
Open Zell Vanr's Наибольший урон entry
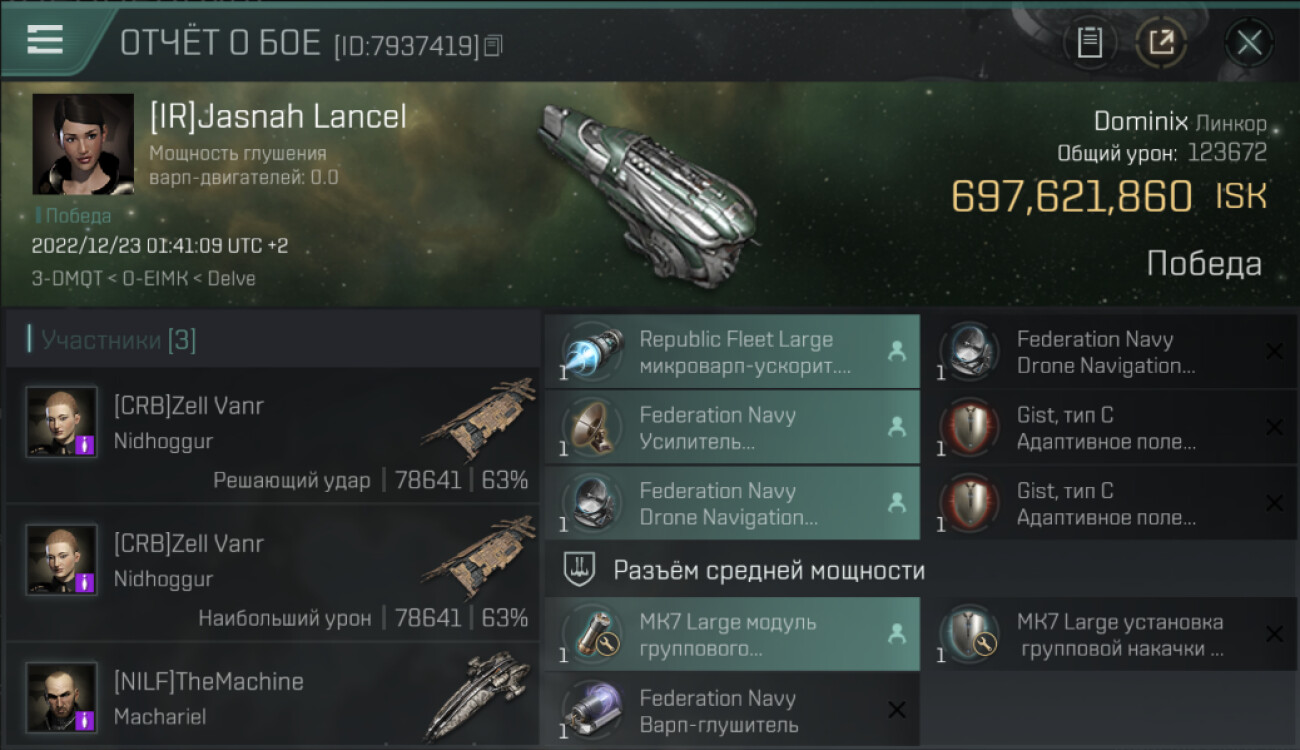click(x=272, y=572)
